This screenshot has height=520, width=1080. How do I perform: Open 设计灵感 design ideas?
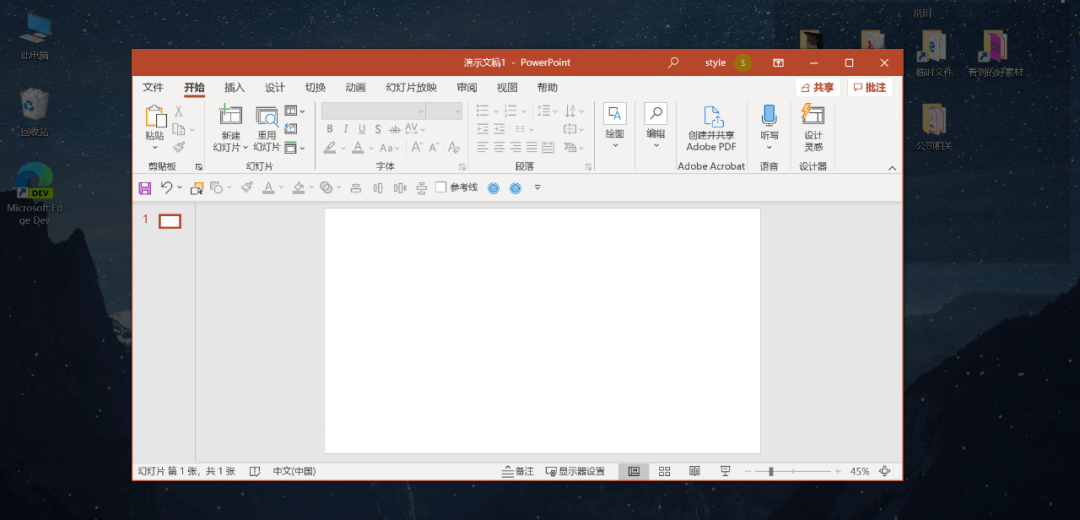click(x=813, y=129)
